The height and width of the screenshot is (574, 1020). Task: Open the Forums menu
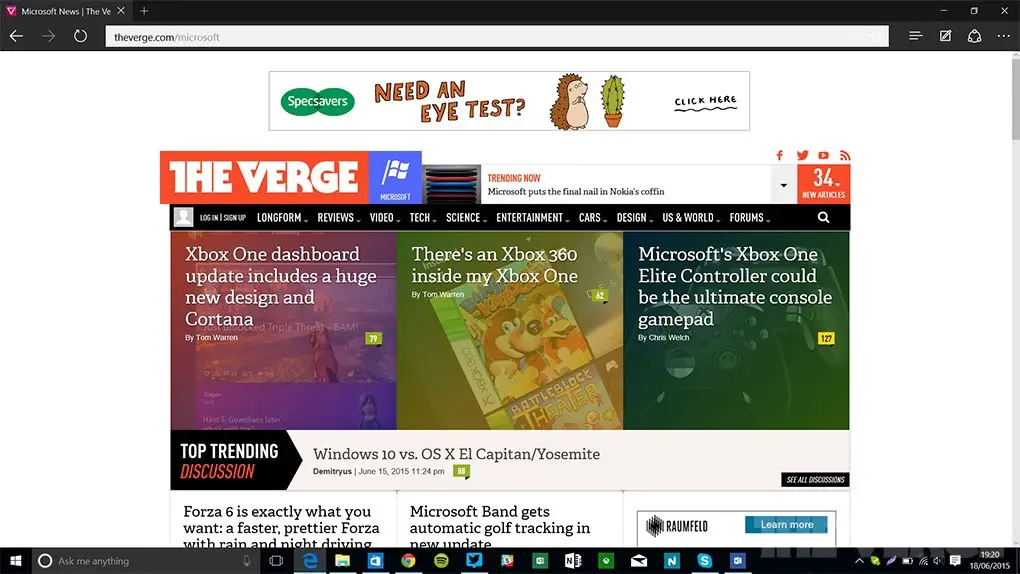tap(749, 217)
